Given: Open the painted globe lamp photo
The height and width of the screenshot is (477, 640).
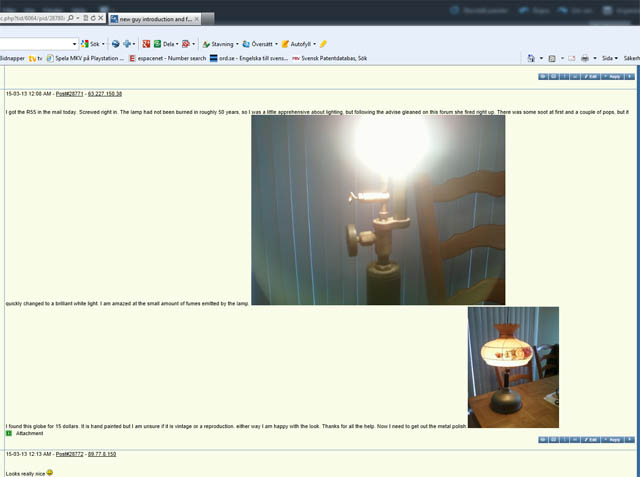Looking at the screenshot, I should pos(513,367).
